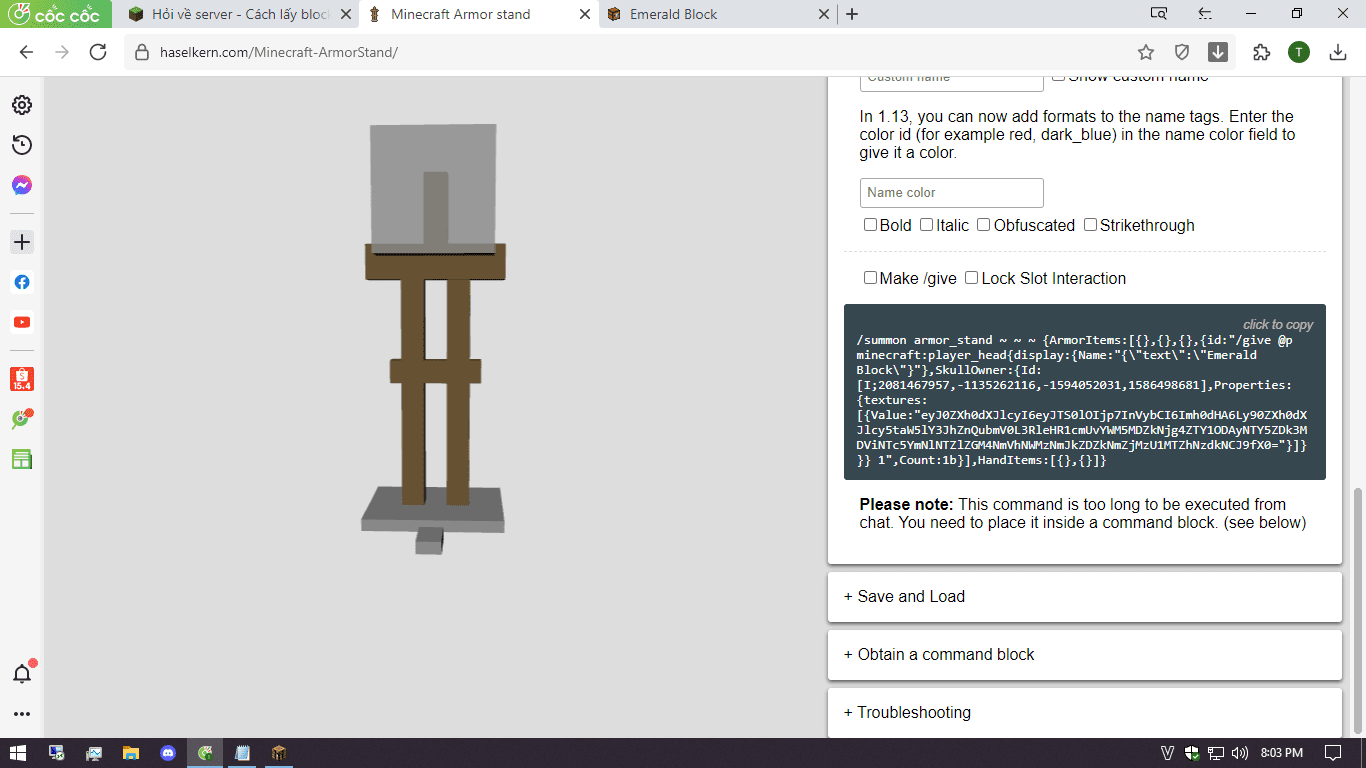Copy the generated summon command
This screenshot has width=1366, height=768.
(x=1084, y=392)
